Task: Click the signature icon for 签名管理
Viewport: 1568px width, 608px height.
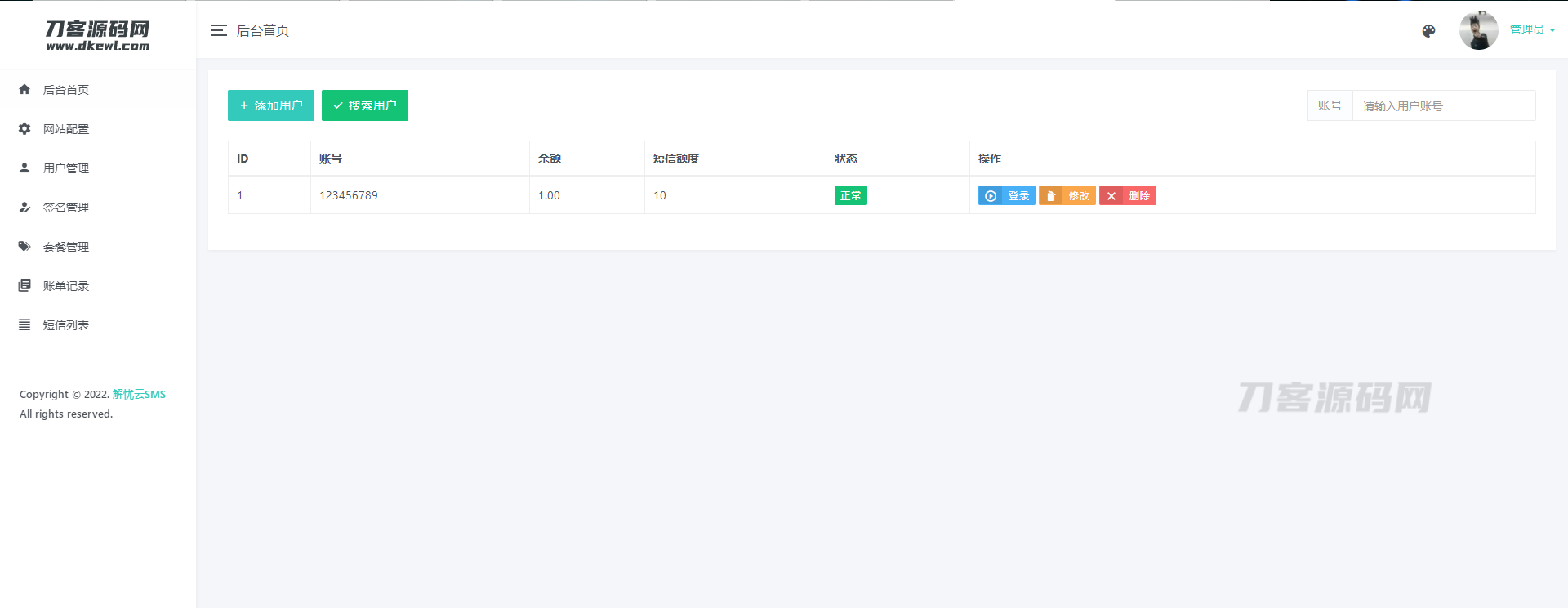Action: click(24, 207)
